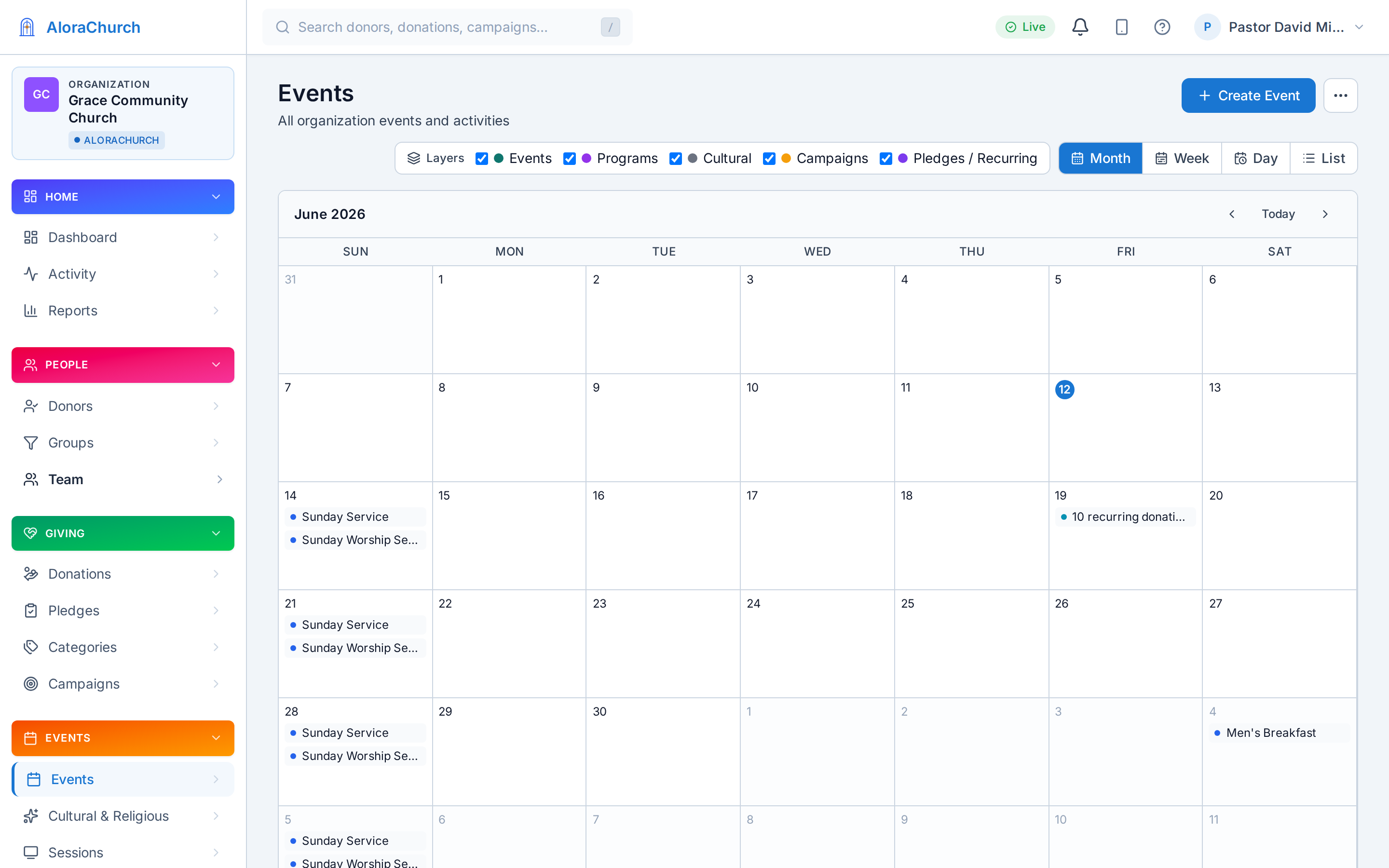This screenshot has width=1389, height=868.
Task: Expand the Donations row chevron
Action: click(216, 574)
